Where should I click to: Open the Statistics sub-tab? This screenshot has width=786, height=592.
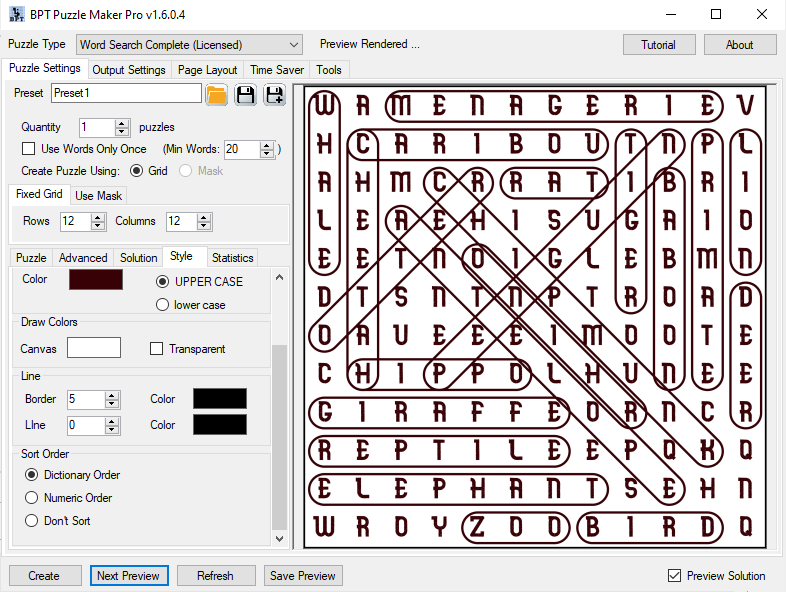click(233, 258)
